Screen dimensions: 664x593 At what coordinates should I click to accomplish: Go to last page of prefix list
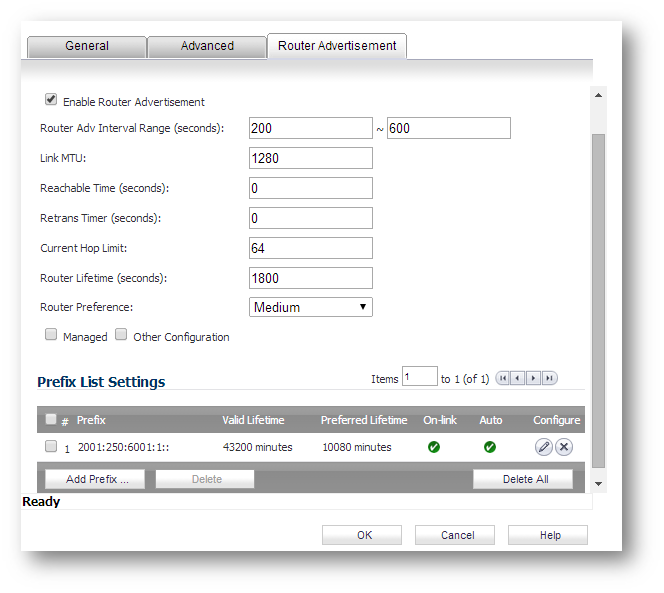[549, 378]
